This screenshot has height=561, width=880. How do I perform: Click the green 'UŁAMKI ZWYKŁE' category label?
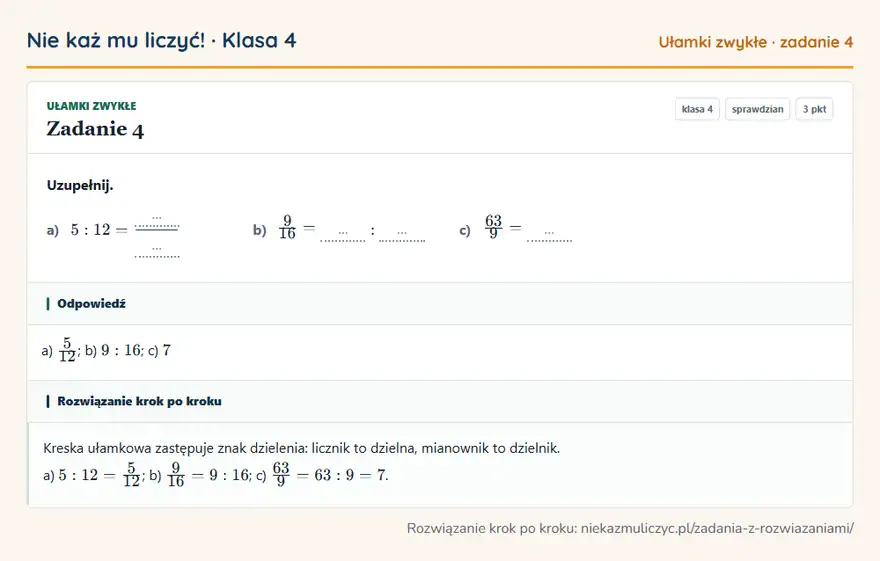pos(91,106)
